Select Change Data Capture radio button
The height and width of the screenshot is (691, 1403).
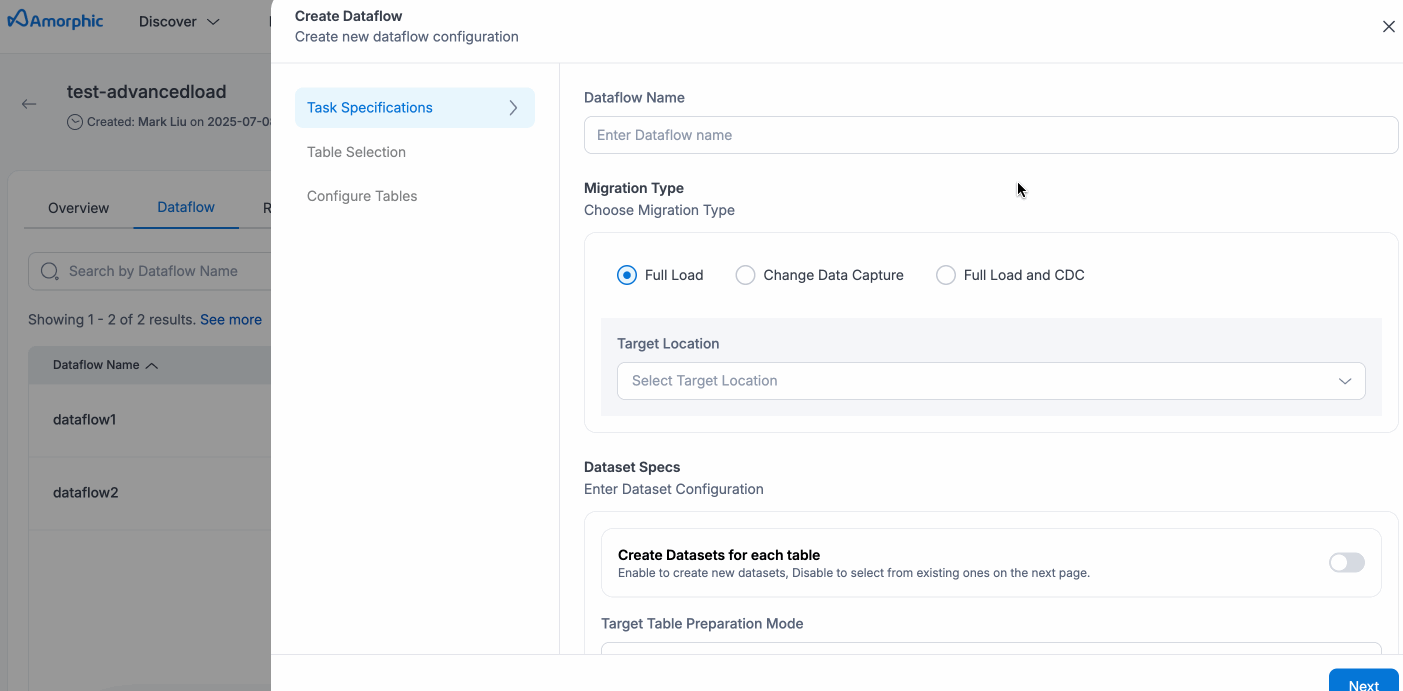745,275
